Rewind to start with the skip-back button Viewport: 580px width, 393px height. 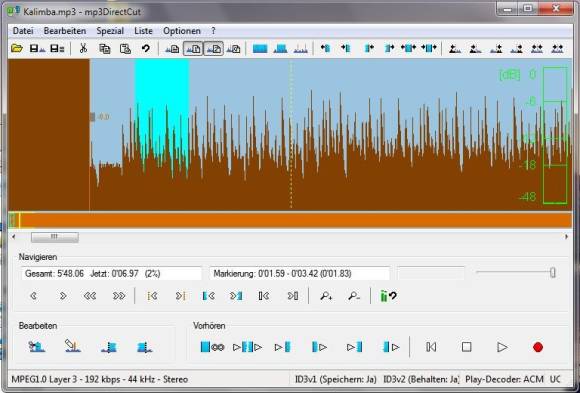(431, 347)
